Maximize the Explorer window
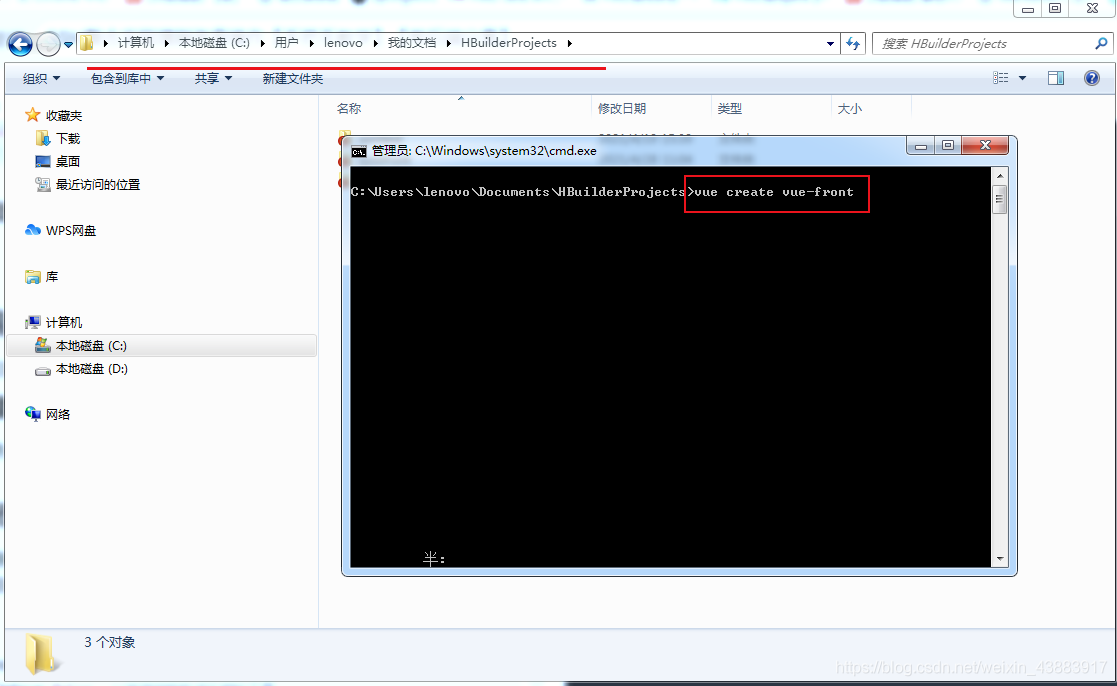Viewport: 1117px width, 686px height. coord(1055,9)
